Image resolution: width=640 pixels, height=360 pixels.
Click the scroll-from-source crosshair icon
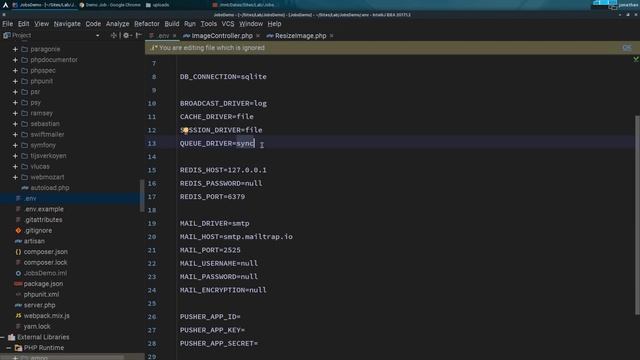pyautogui.click(x=113, y=36)
